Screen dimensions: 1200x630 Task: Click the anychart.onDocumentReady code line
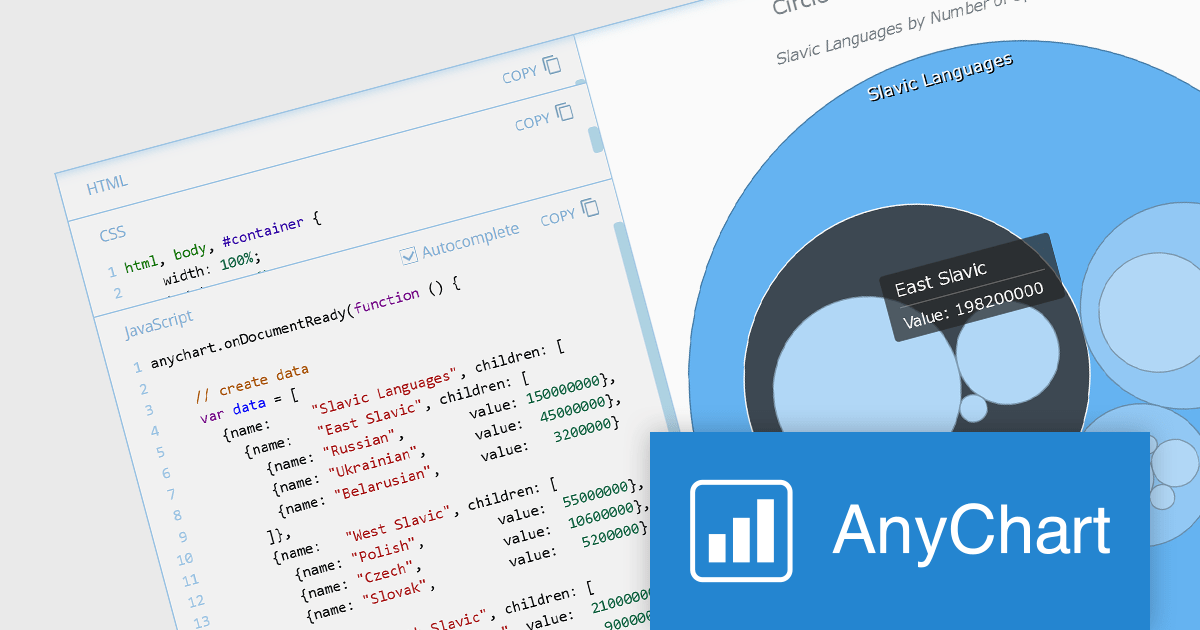click(x=305, y=321)
